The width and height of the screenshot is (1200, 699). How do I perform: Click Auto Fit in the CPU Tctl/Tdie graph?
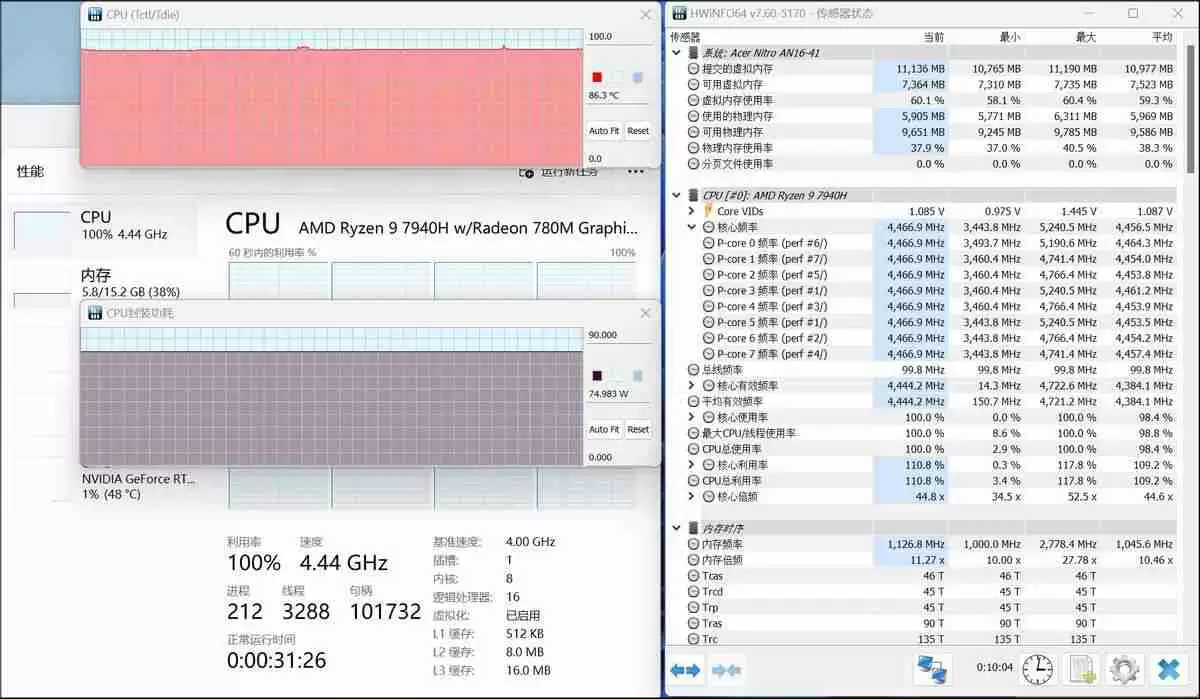click(x=604, y=131)
